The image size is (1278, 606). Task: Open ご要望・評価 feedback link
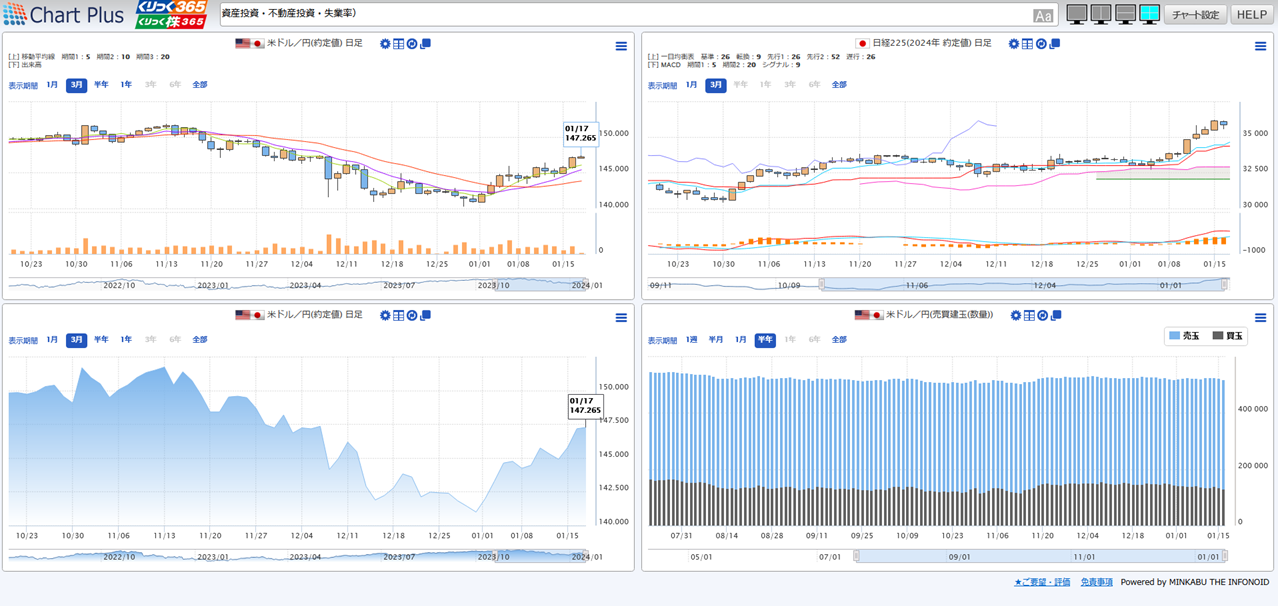coord(1042,582)
